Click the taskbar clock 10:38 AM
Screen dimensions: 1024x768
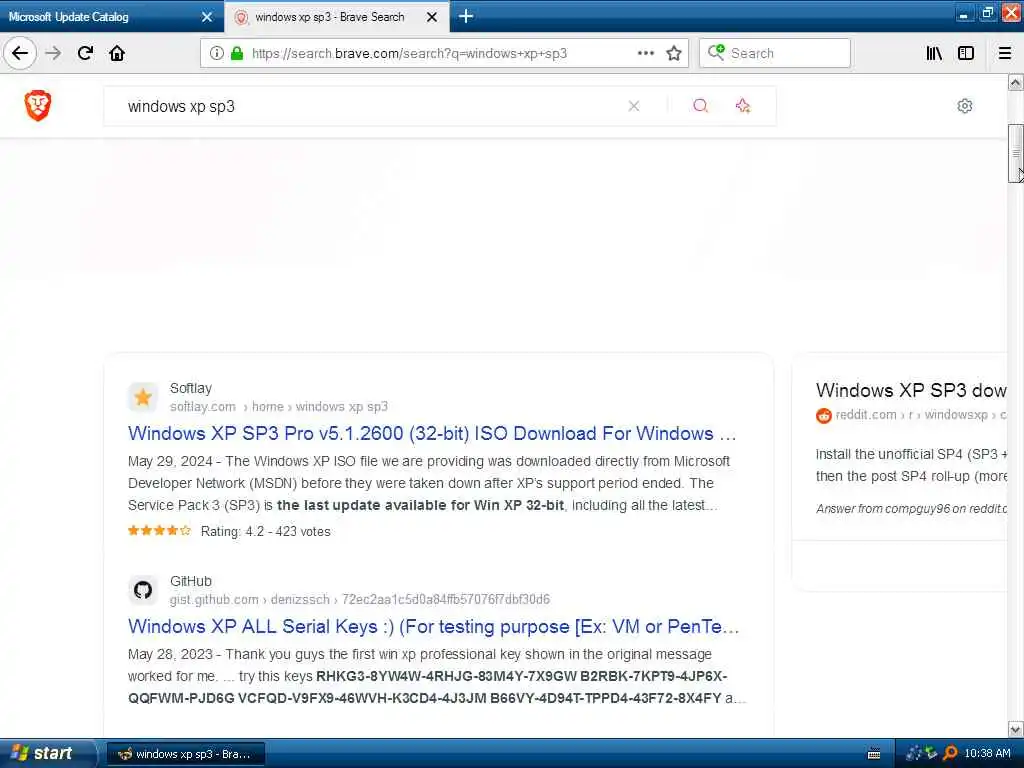(987, 753)
